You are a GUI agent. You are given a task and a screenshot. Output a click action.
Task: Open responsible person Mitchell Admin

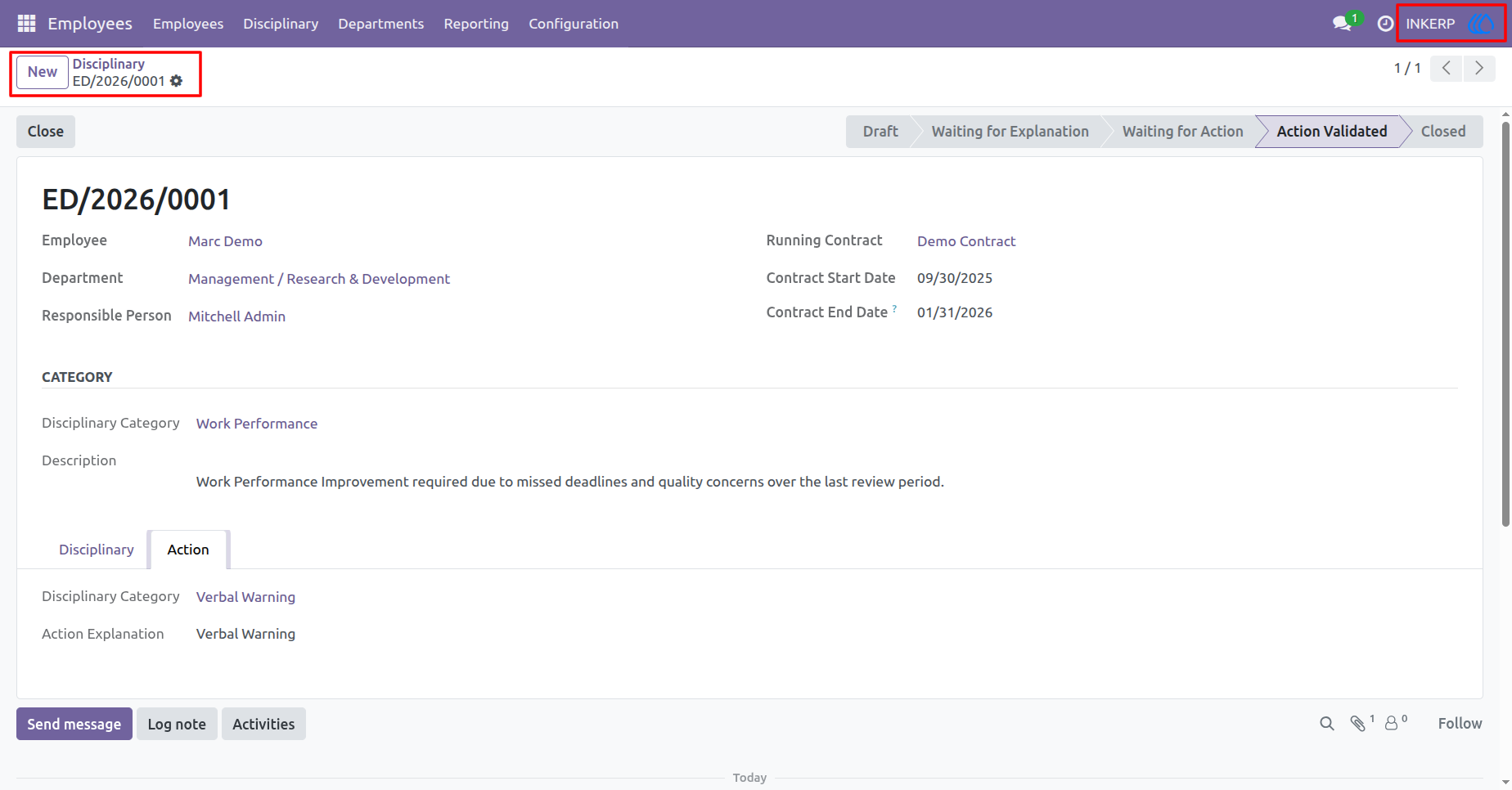point(237,316)
